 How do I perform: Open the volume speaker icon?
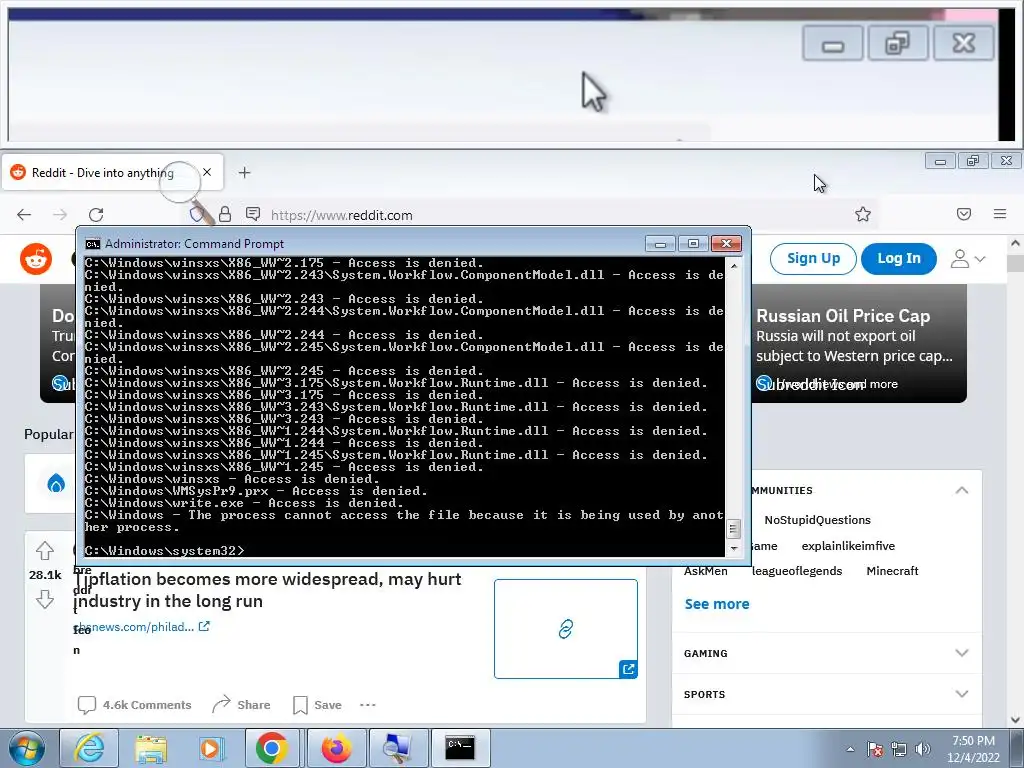pos(923,750)
